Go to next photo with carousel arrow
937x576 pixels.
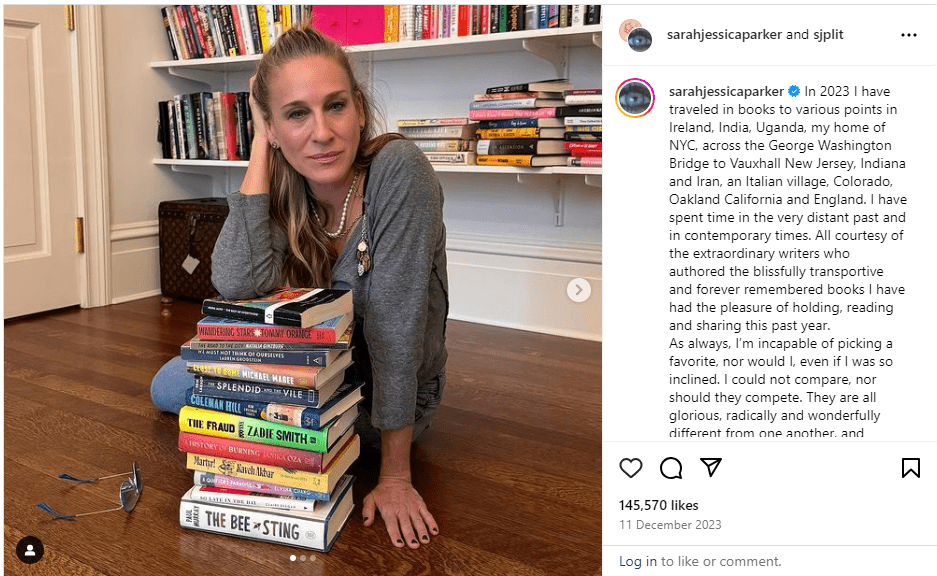pos(578,290)
